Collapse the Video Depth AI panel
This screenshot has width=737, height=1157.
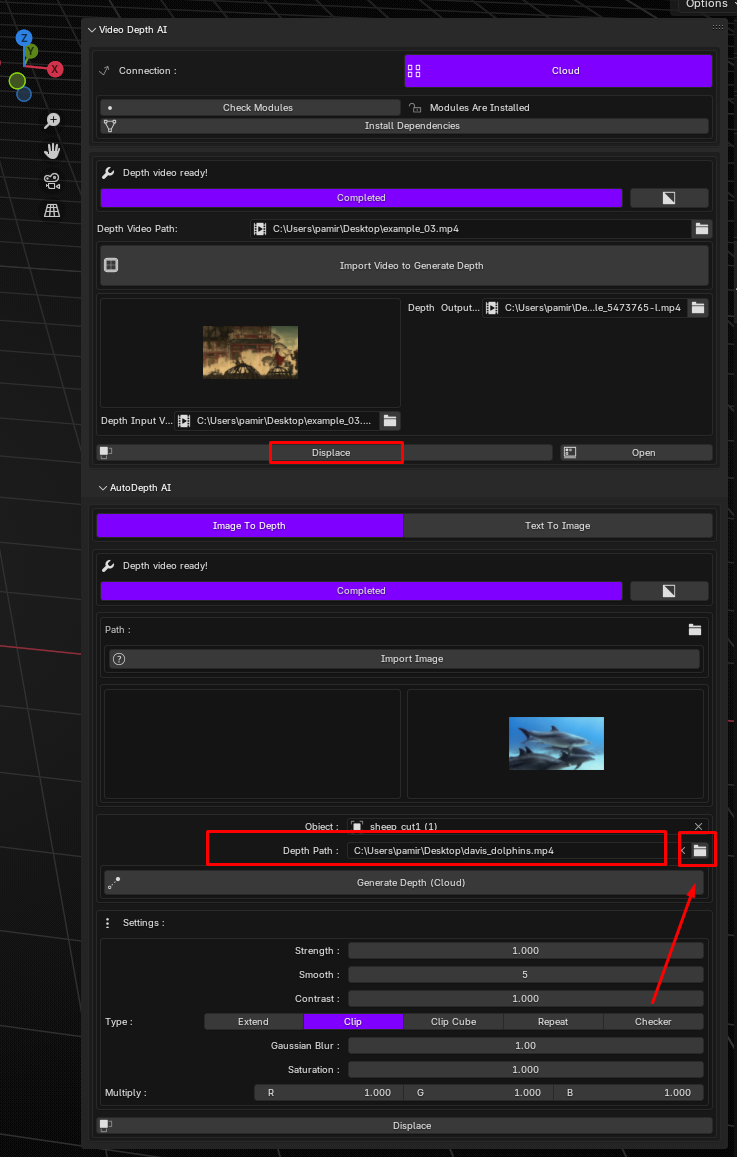point(92,30)
